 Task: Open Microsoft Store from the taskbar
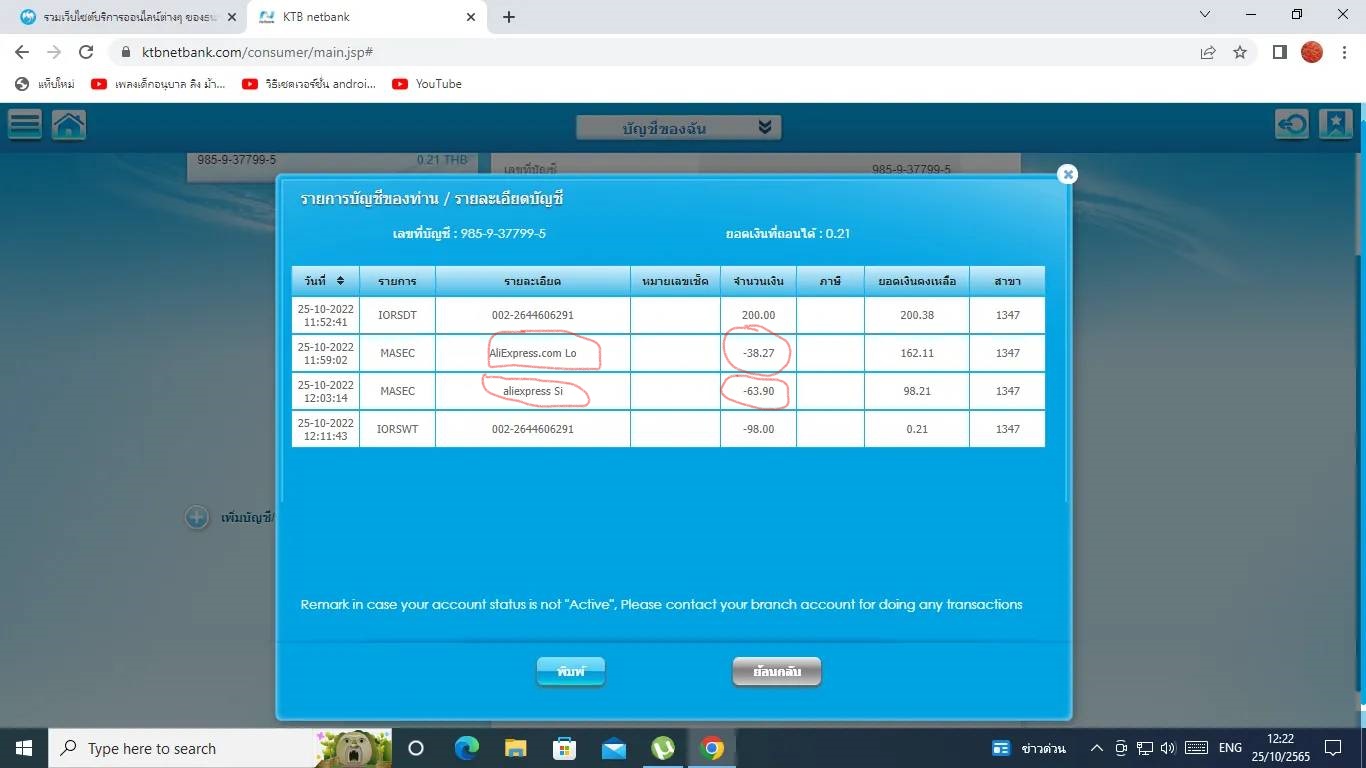564,748
